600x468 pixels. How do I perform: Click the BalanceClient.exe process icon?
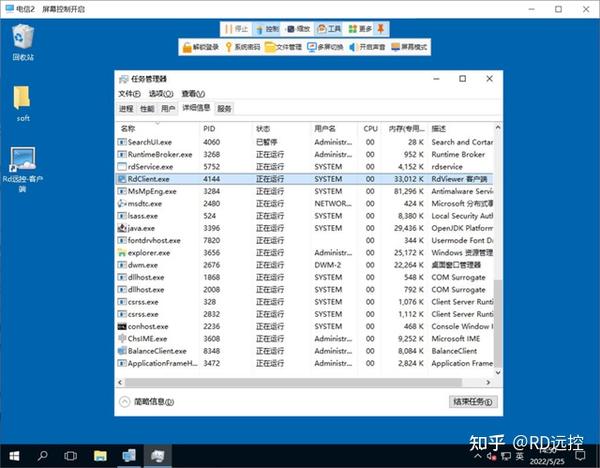pyautogui.click(x=122, y=351)
